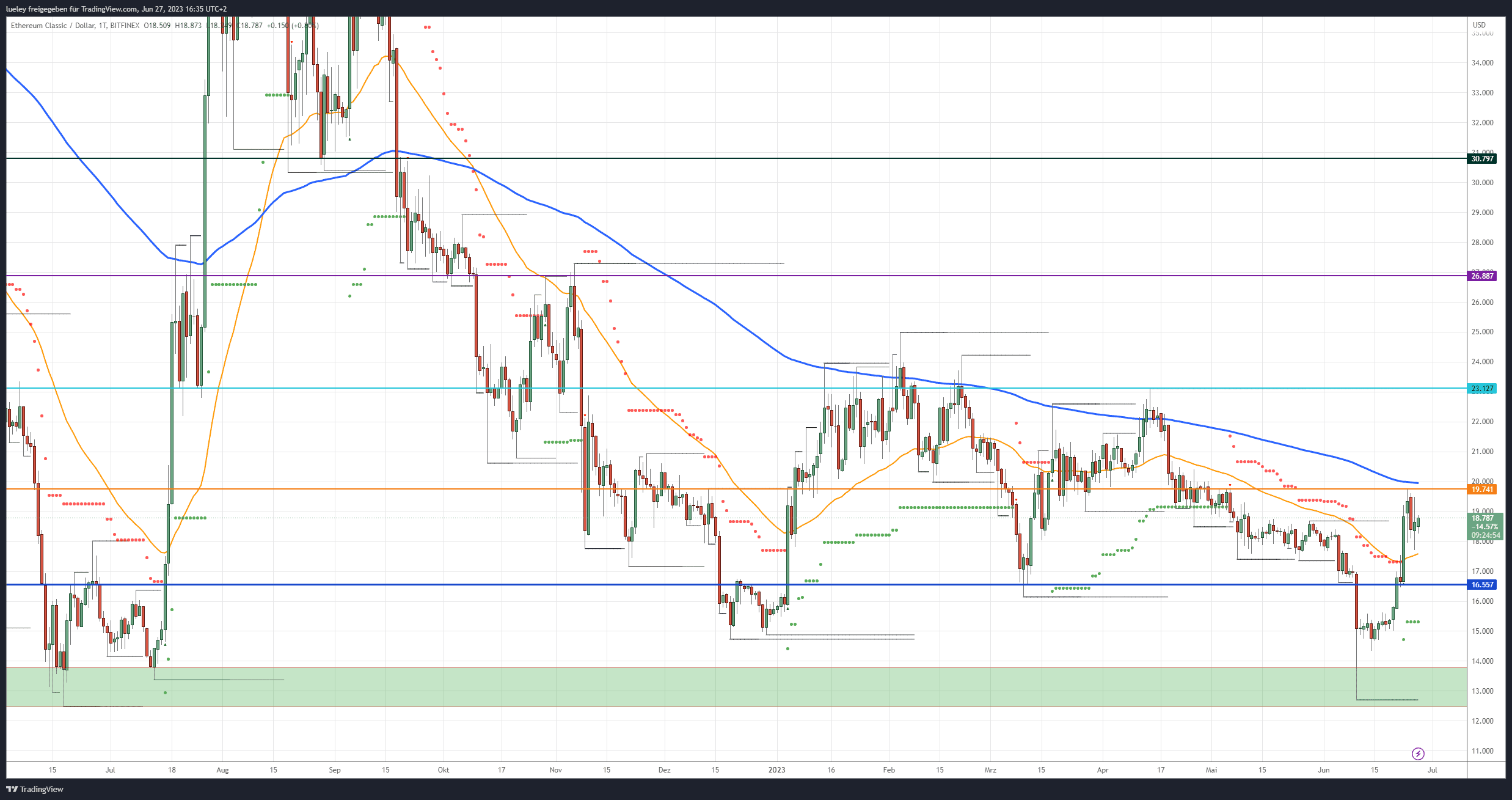Click the 34.000 value on price scale
Screen dimensions: 1512x800
tap(1482, 63)
